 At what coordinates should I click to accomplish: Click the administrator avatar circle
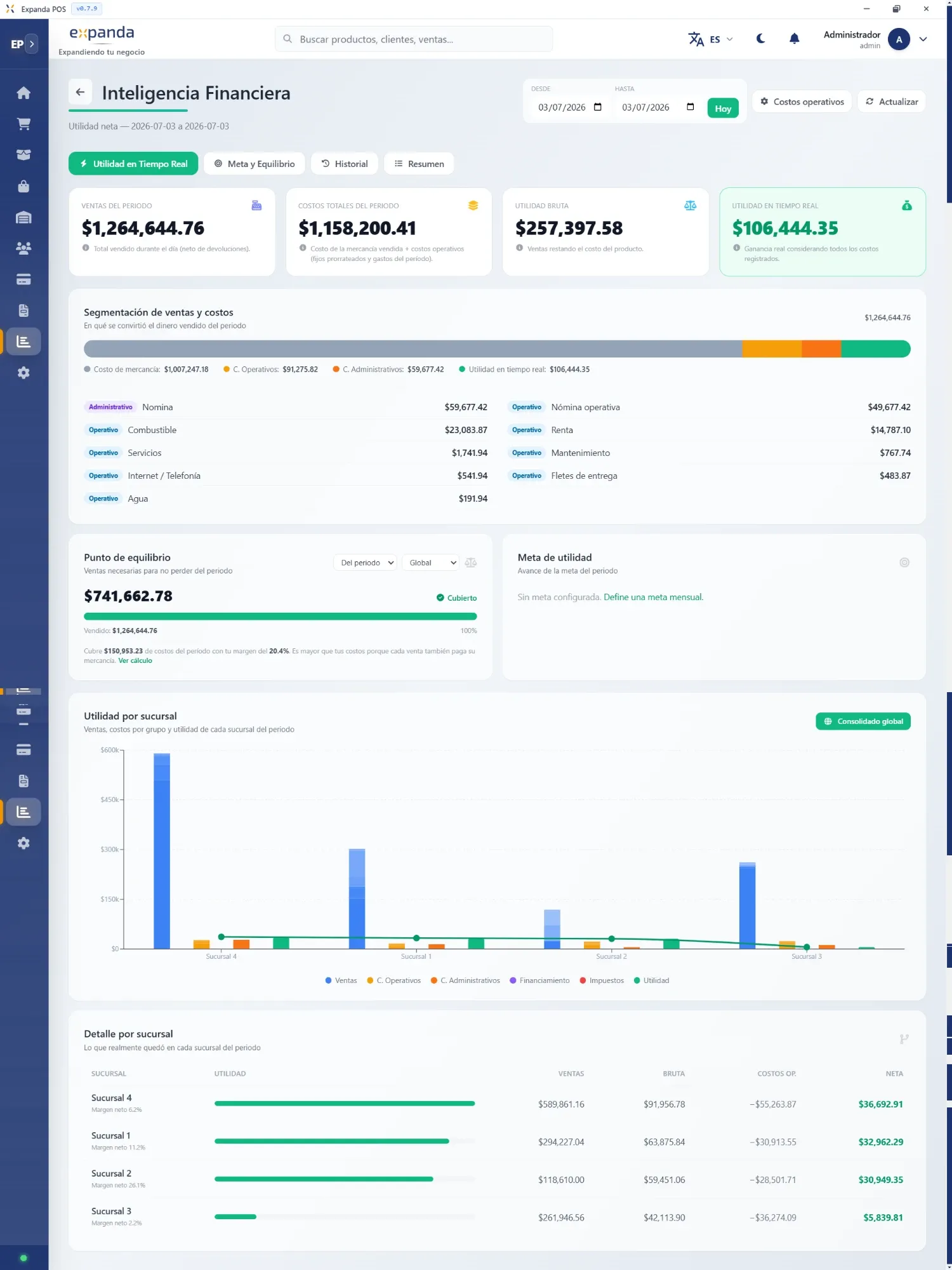[x=899, y=39]
